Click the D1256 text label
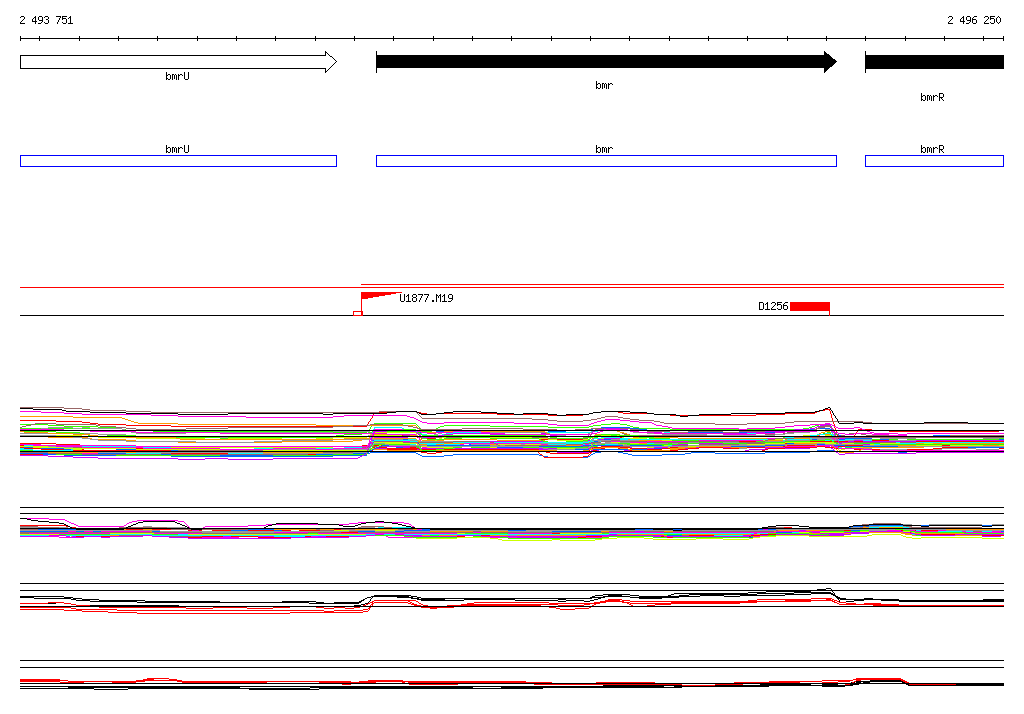 (x=773, y=306)
